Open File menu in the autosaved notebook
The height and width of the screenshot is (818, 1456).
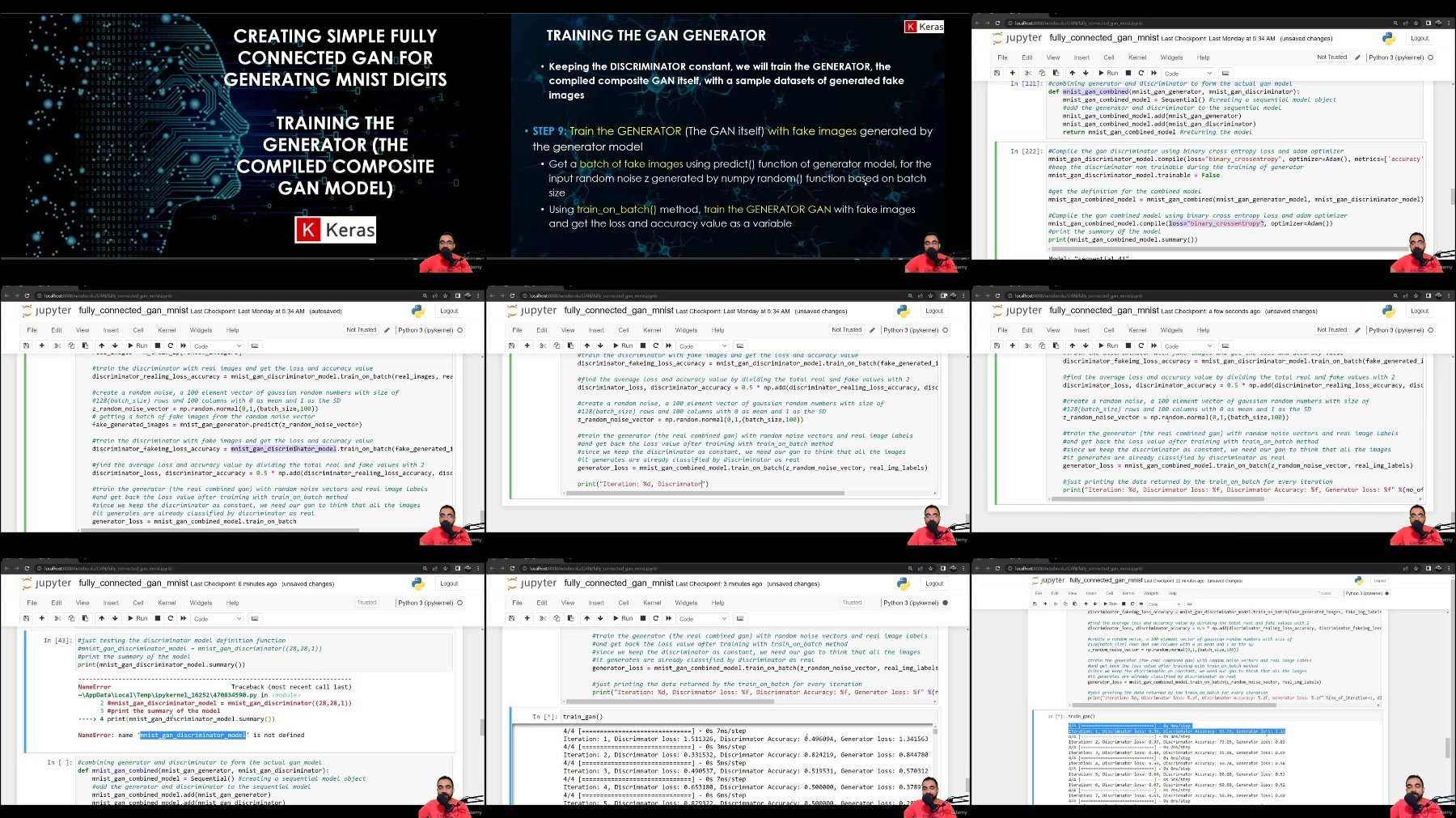(32, 330)
